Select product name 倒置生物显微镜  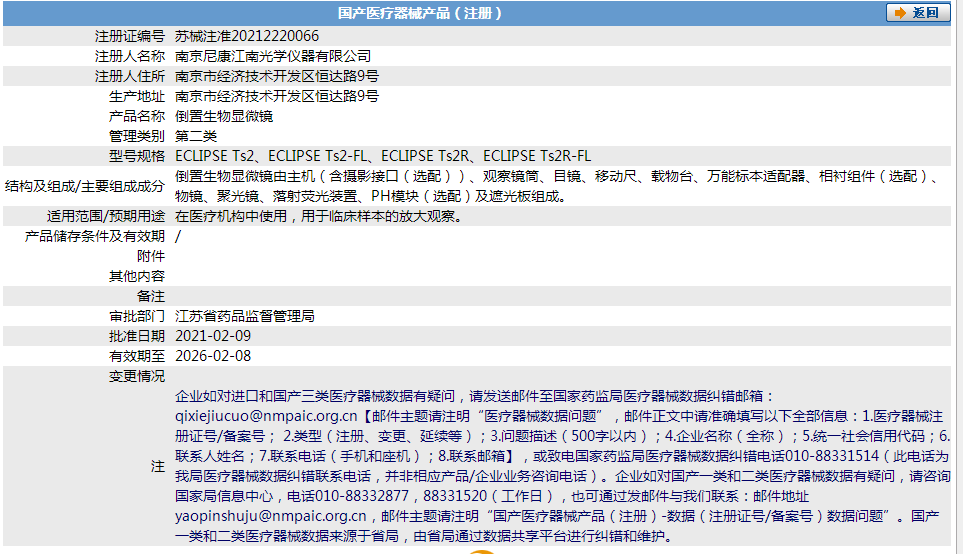click(224, 116)
